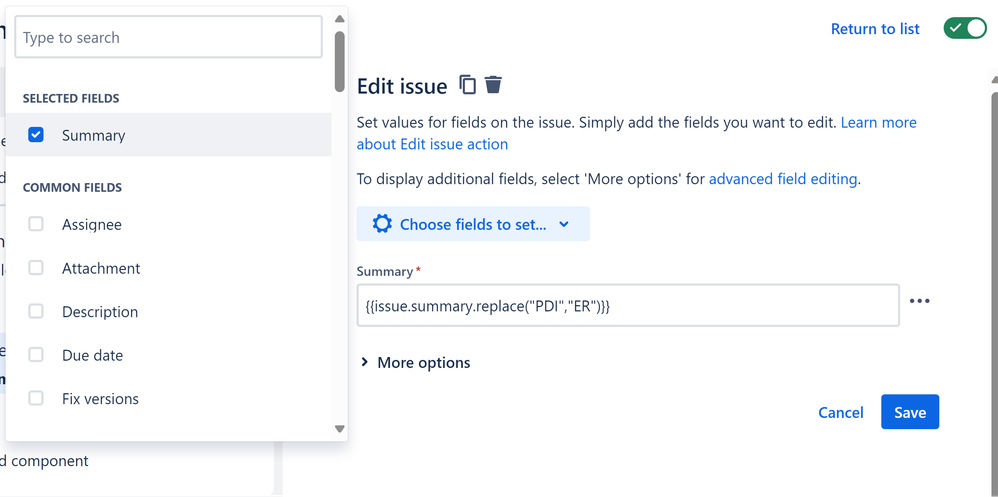
Task: Open the three-dots menu beside Summary field
Action: (x=919, y=302)
